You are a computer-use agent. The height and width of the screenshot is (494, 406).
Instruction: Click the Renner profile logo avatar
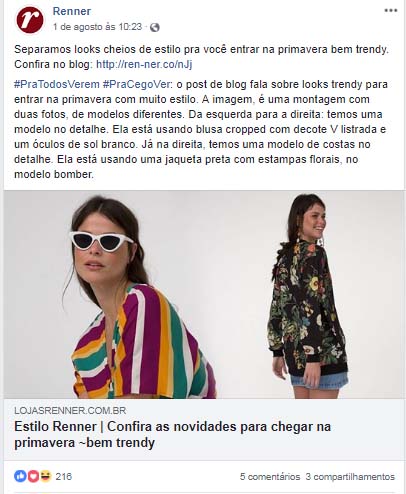tap(30, 20)
